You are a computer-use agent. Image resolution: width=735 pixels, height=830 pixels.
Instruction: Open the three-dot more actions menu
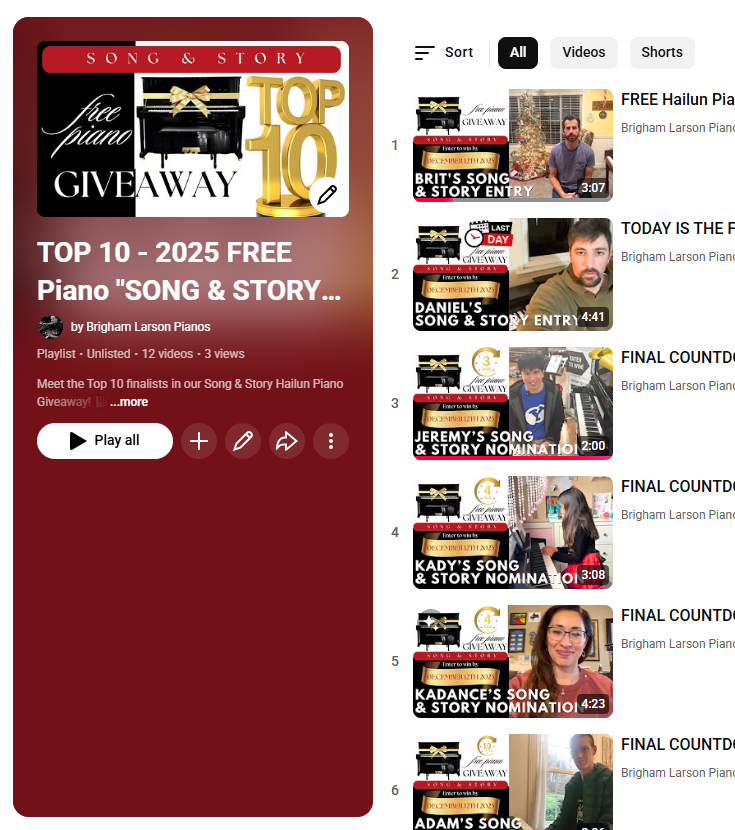tap(331, 441)
